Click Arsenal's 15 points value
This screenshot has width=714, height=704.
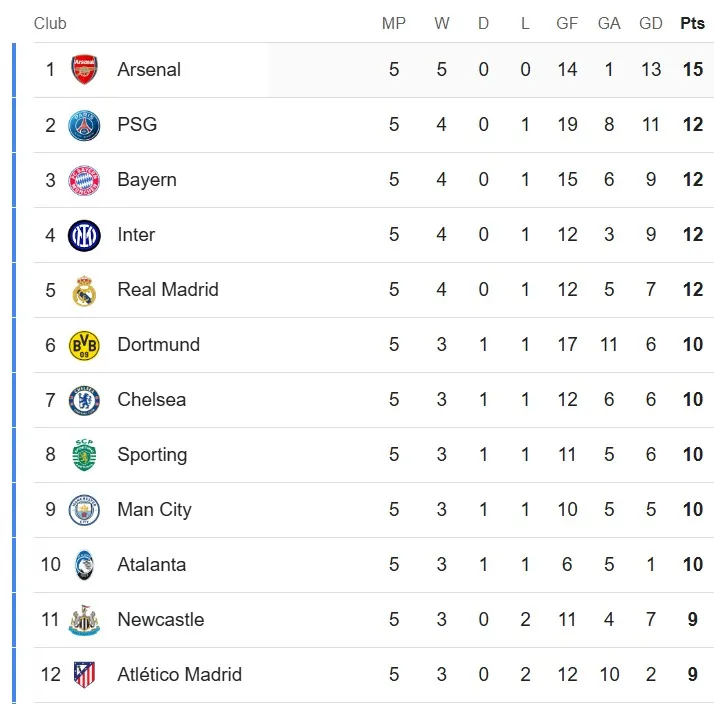pyautogui.click(x=692, y=70)
